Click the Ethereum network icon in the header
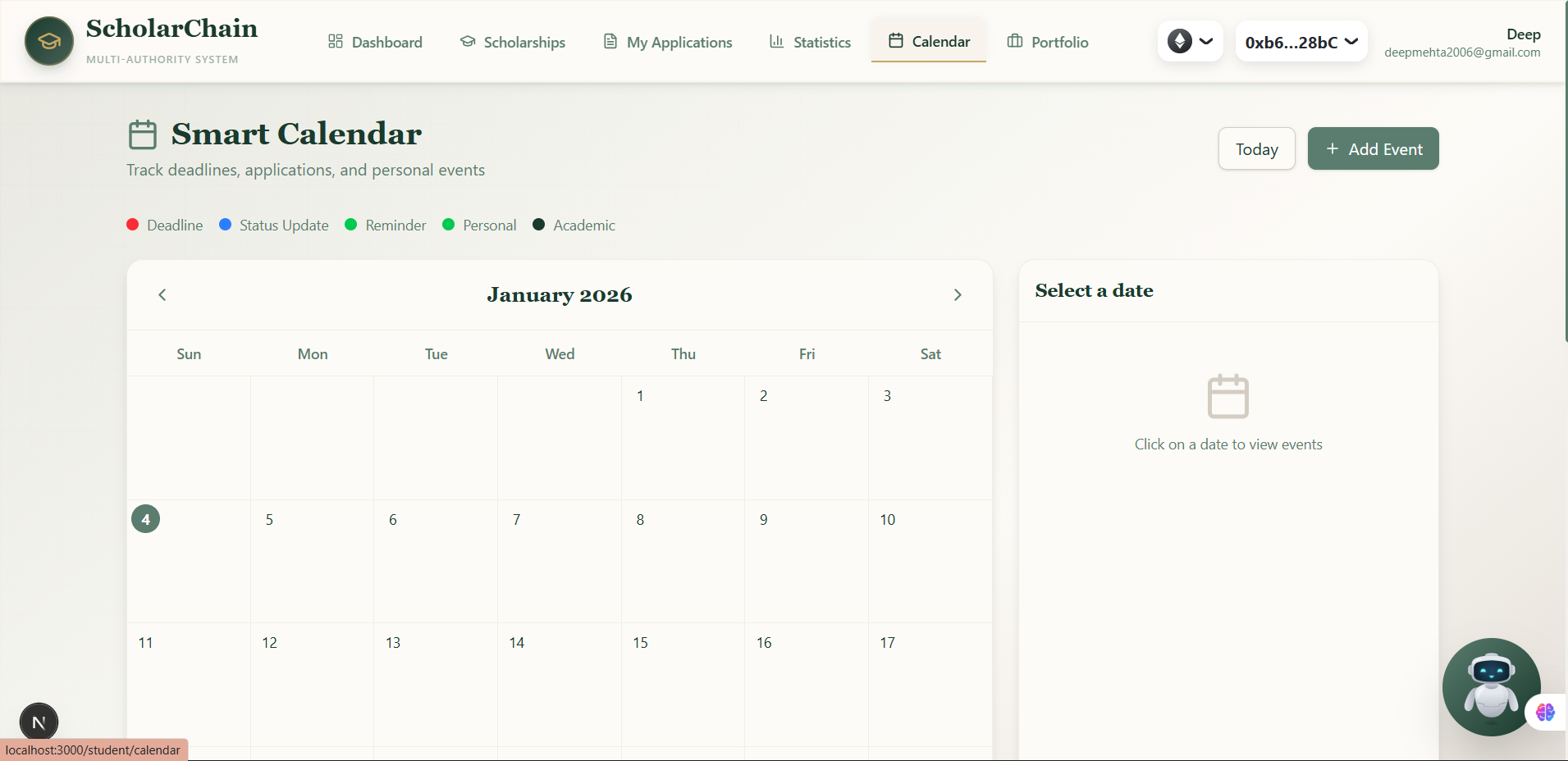This screenshot has height=761, width=1568. [x=1180, y=40]
